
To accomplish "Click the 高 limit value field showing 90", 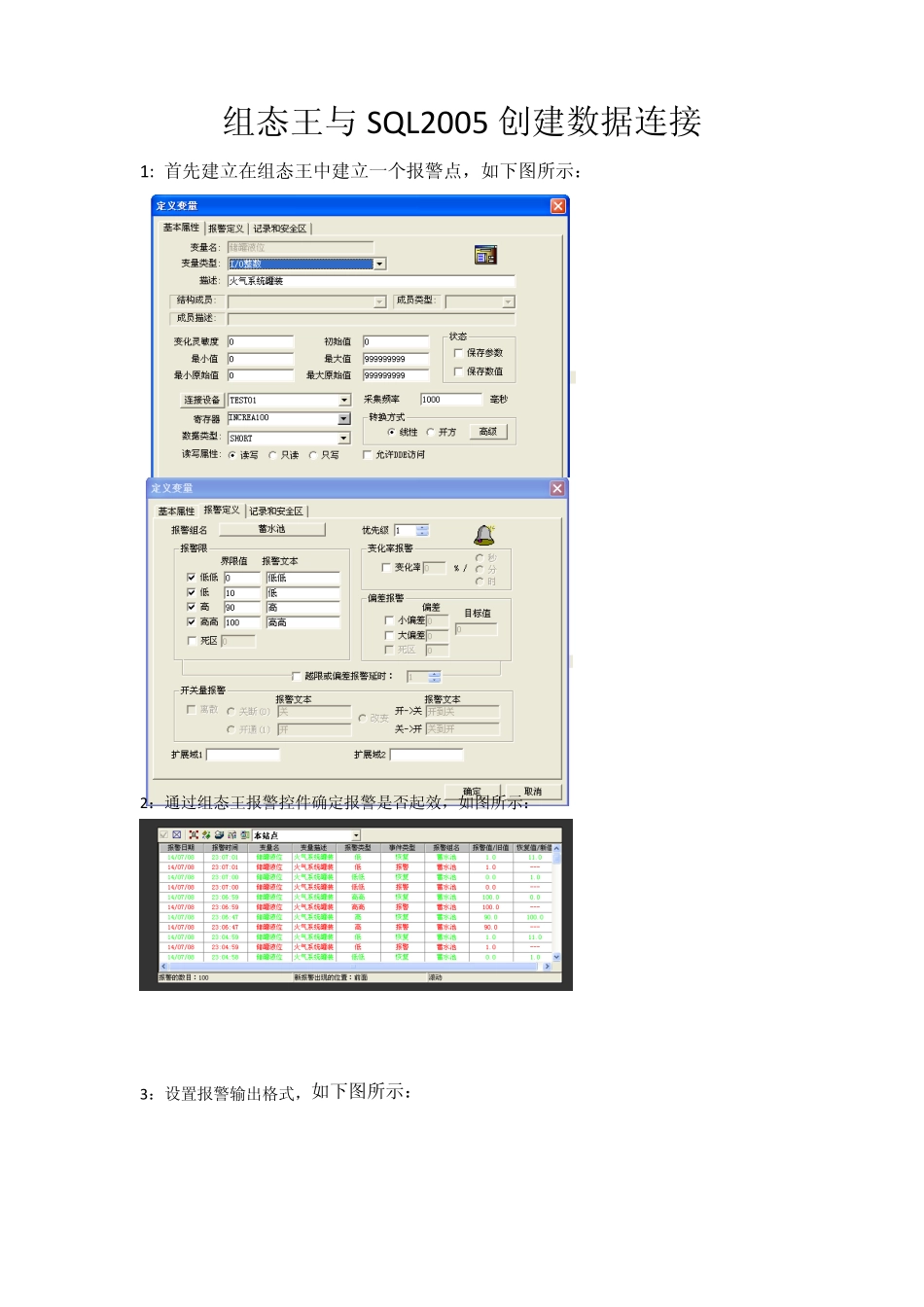I will [x=243, y=608].
